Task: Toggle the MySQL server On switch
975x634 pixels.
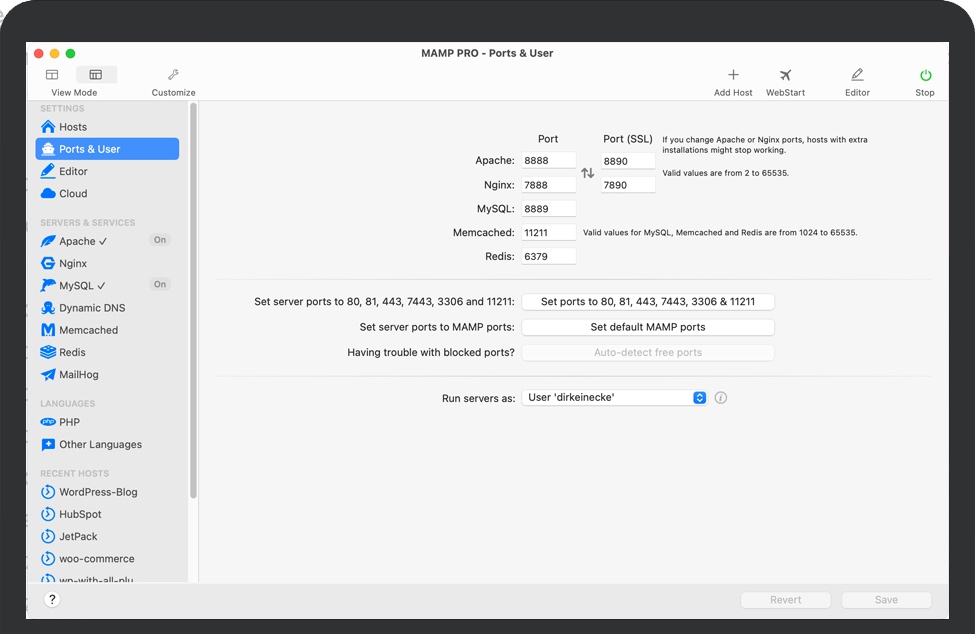Action: pos(159,285)
